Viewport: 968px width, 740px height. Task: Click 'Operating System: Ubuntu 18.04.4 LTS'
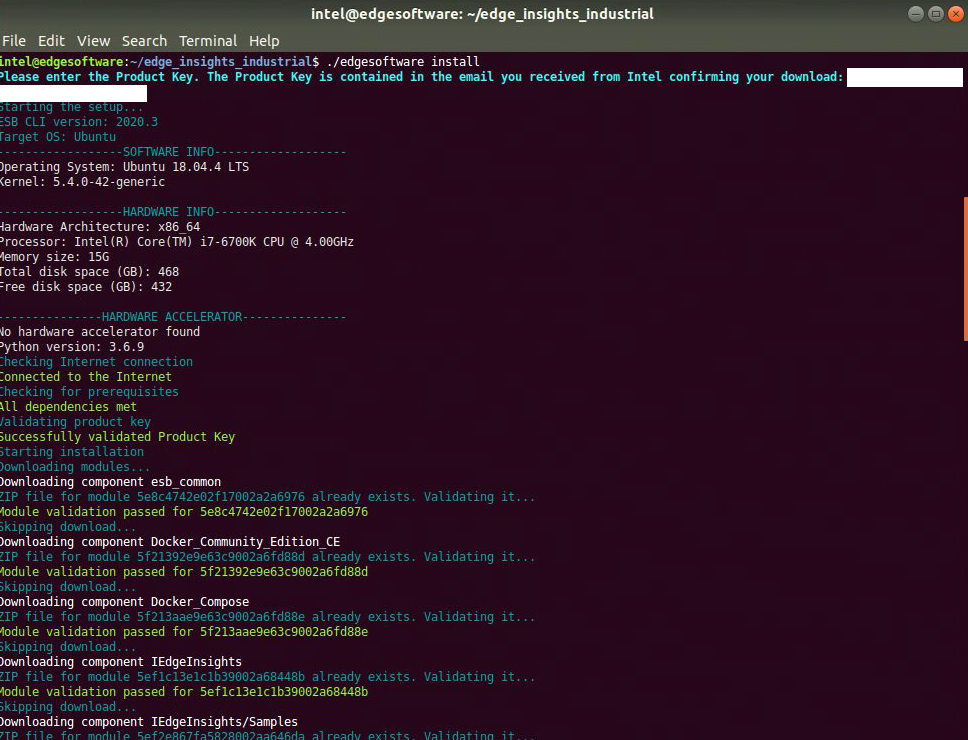coord(125,167)
